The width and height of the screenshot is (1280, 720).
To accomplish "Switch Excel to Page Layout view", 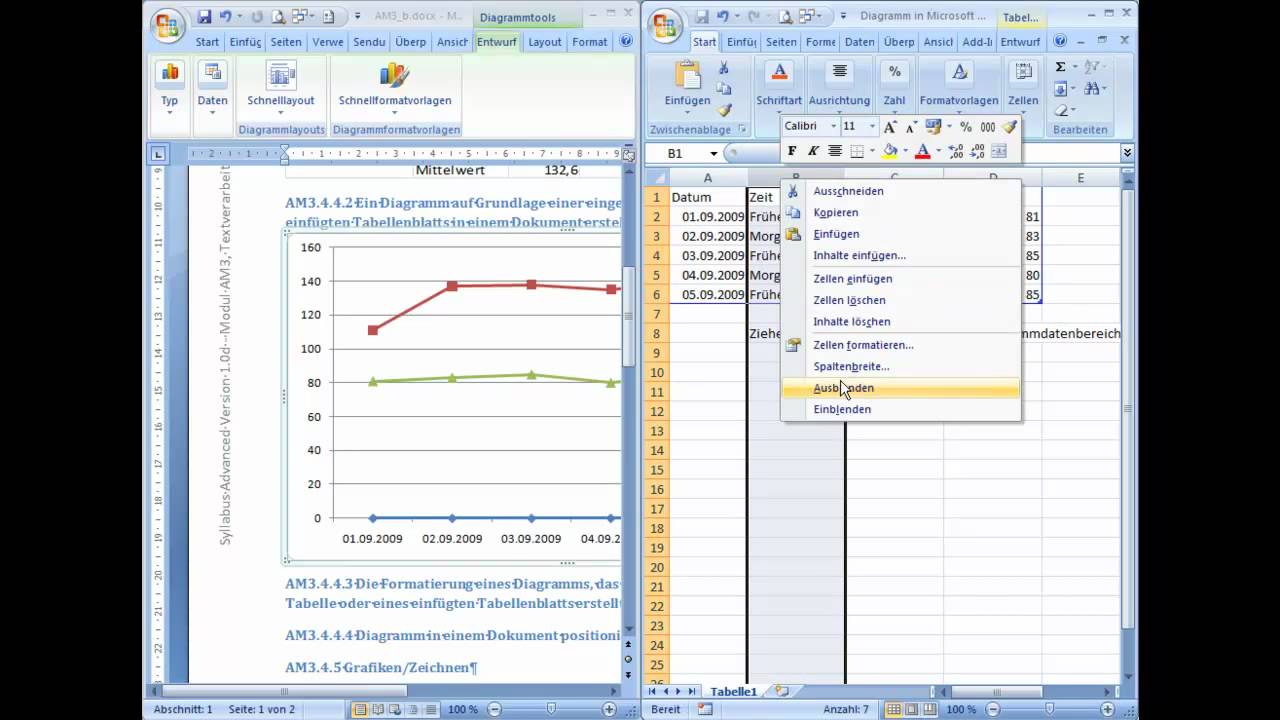I will (913, 709).
